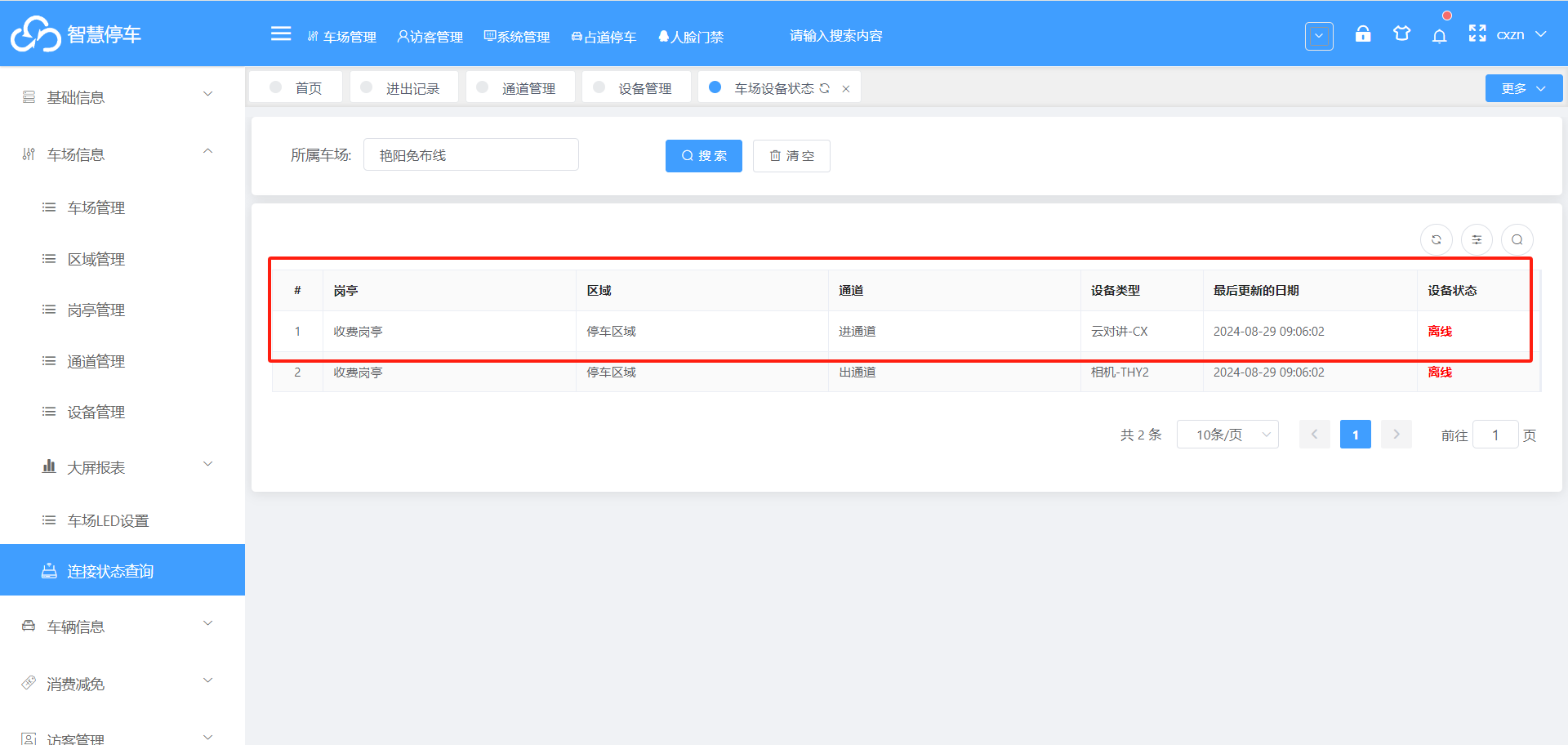Click the 前往 page number input
Viewport: 1568px width, 745px height.
[x=1495, y=435]
